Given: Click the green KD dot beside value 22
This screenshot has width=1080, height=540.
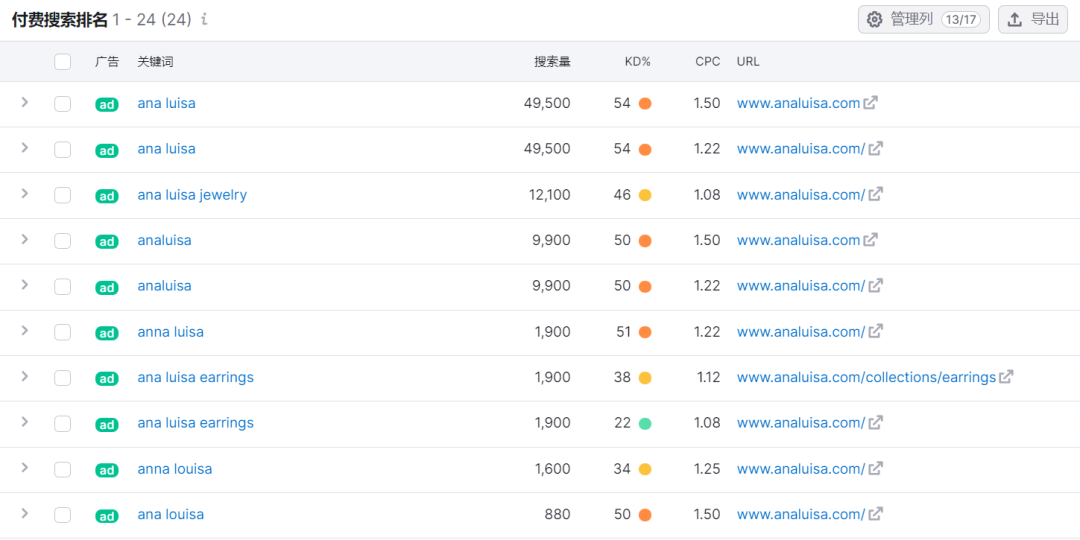Looking at the screenshot, I should (645, 423).
